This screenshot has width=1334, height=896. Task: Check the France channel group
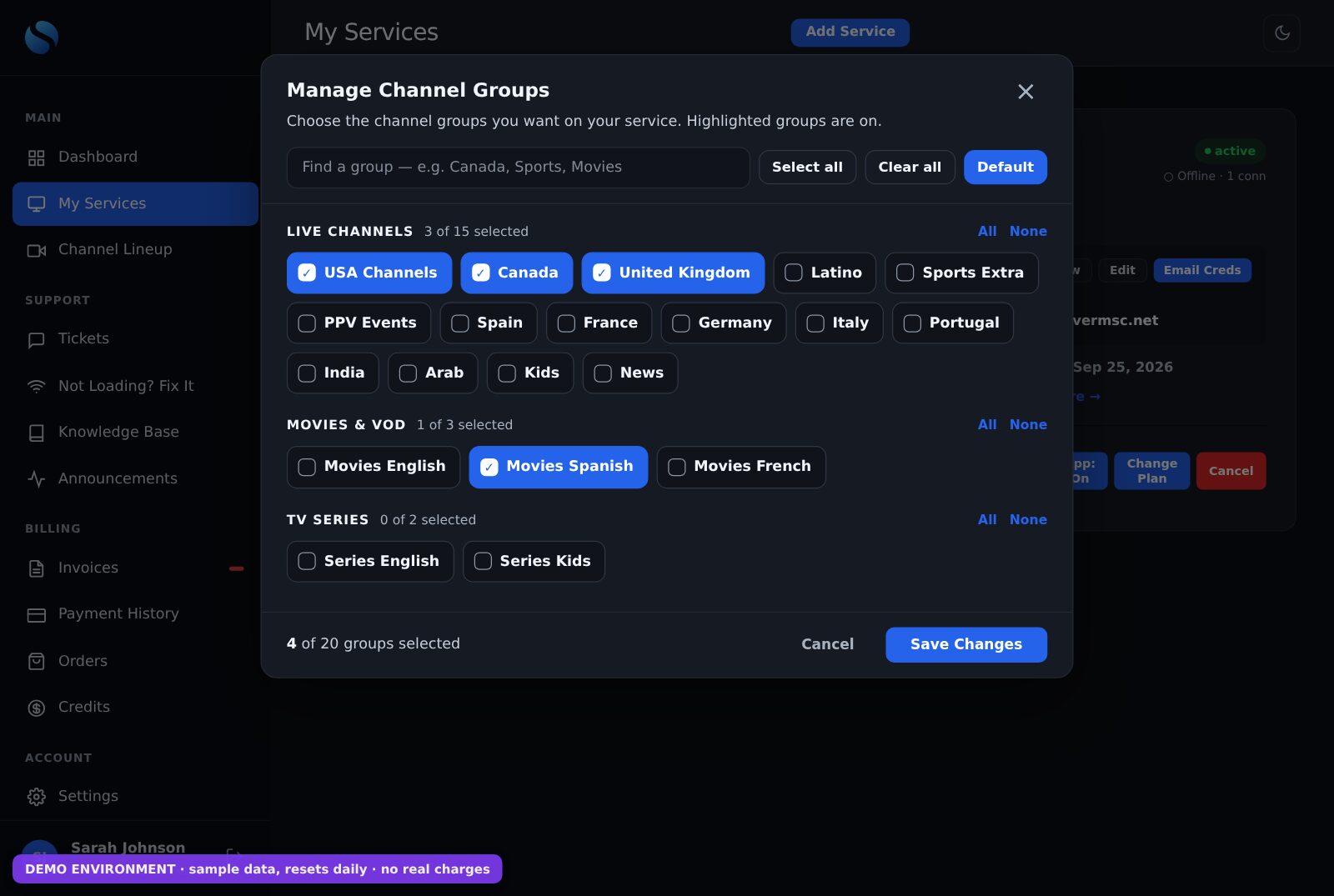pyautogui.click(x=599, y=323)
